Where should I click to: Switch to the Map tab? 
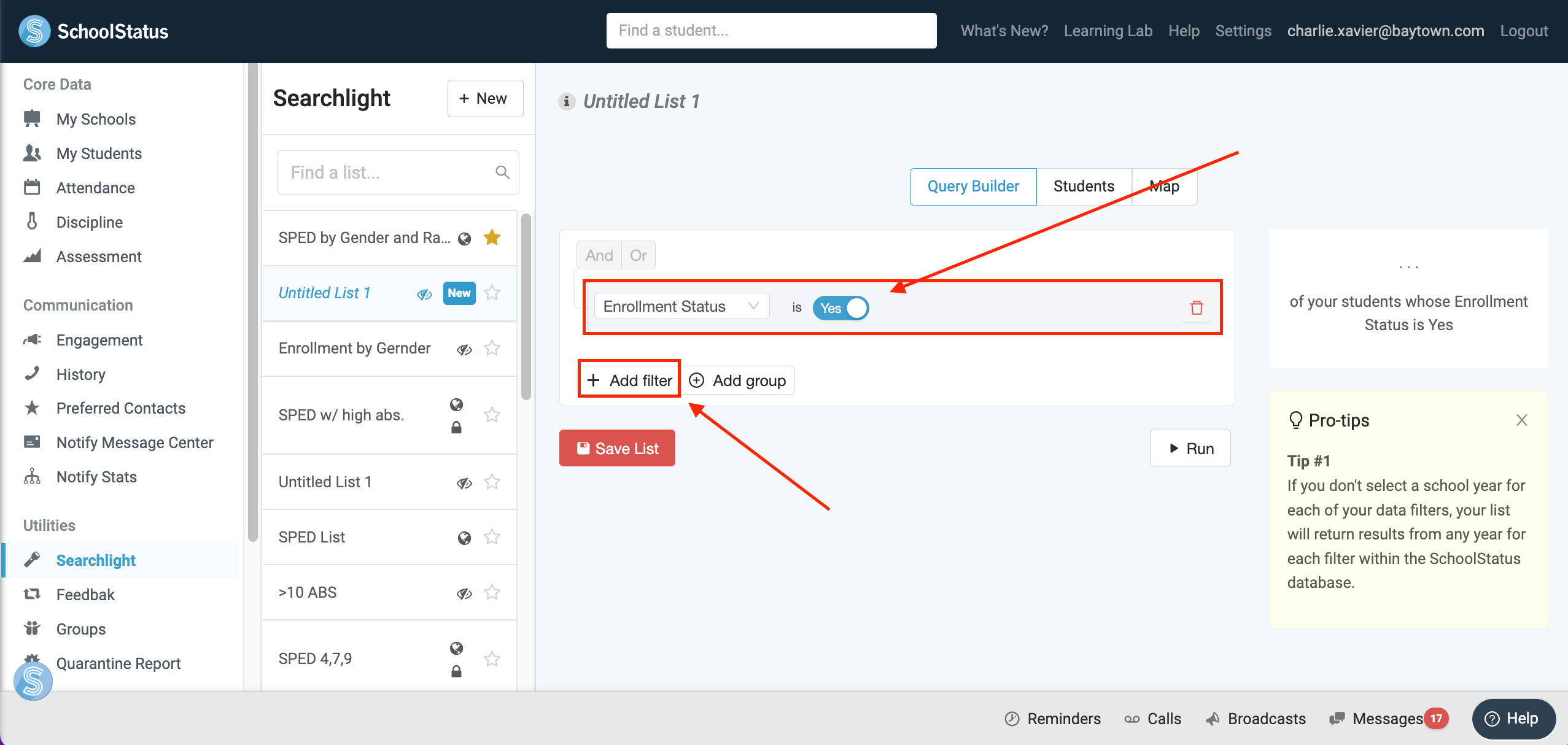[1164, 187]
